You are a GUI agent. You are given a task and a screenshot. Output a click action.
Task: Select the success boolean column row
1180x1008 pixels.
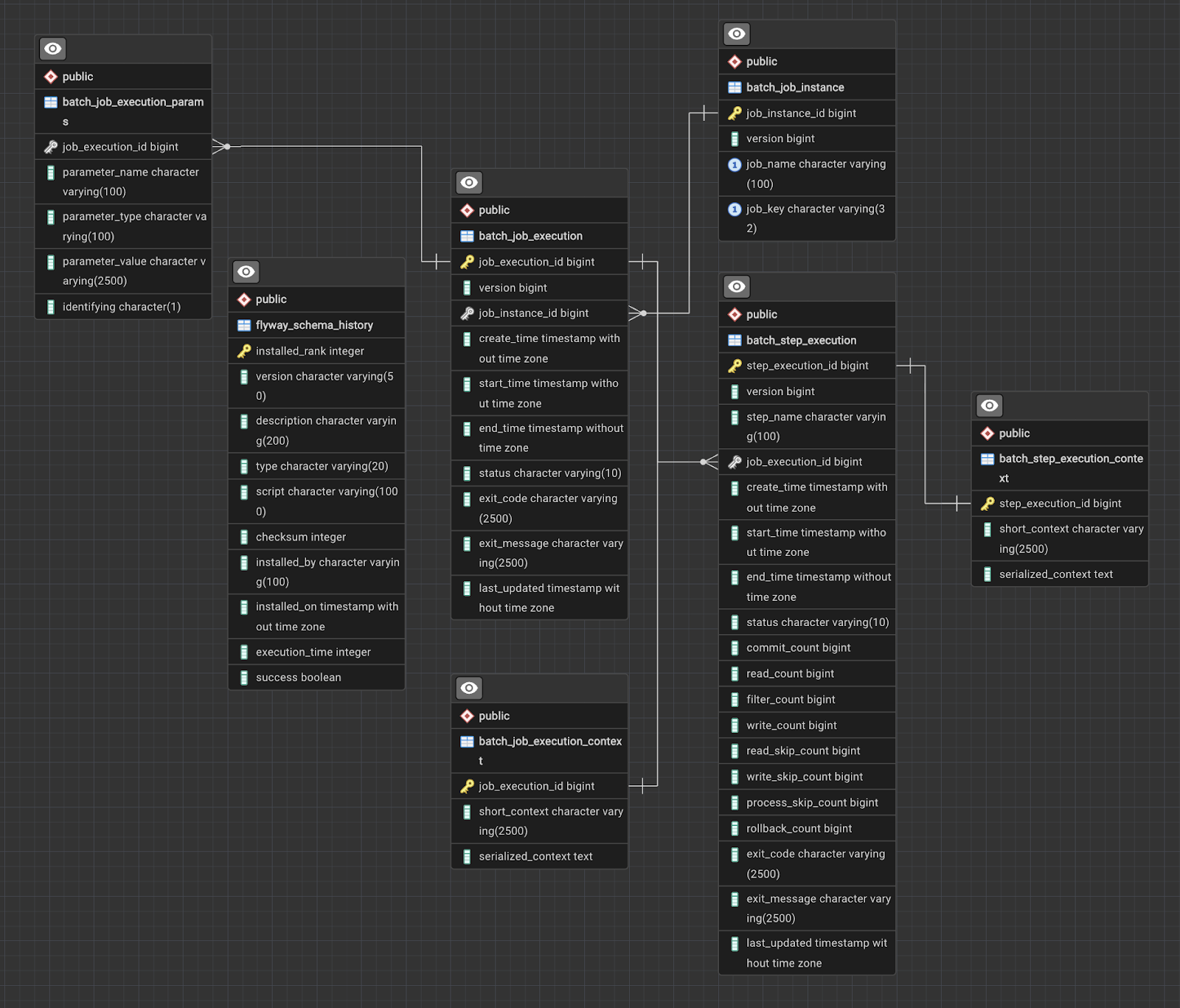tap(299, 678)
